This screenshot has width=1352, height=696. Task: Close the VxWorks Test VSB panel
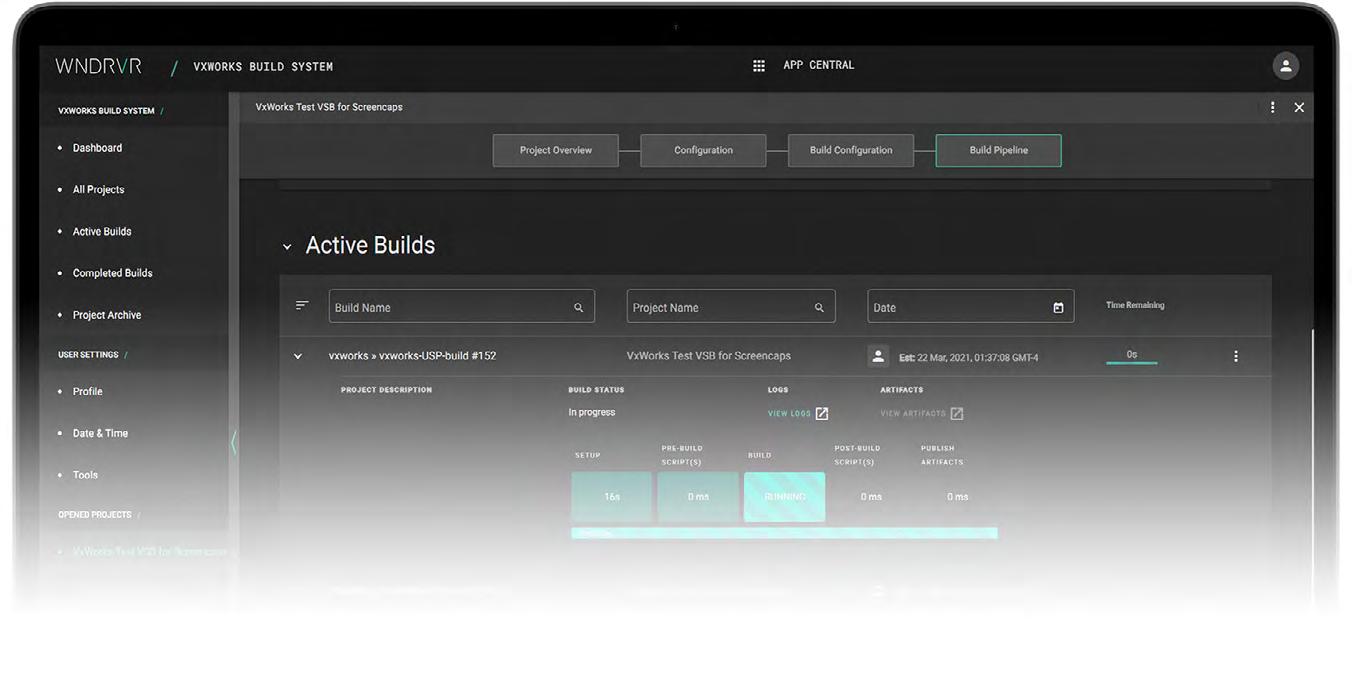pos(1299,107)
